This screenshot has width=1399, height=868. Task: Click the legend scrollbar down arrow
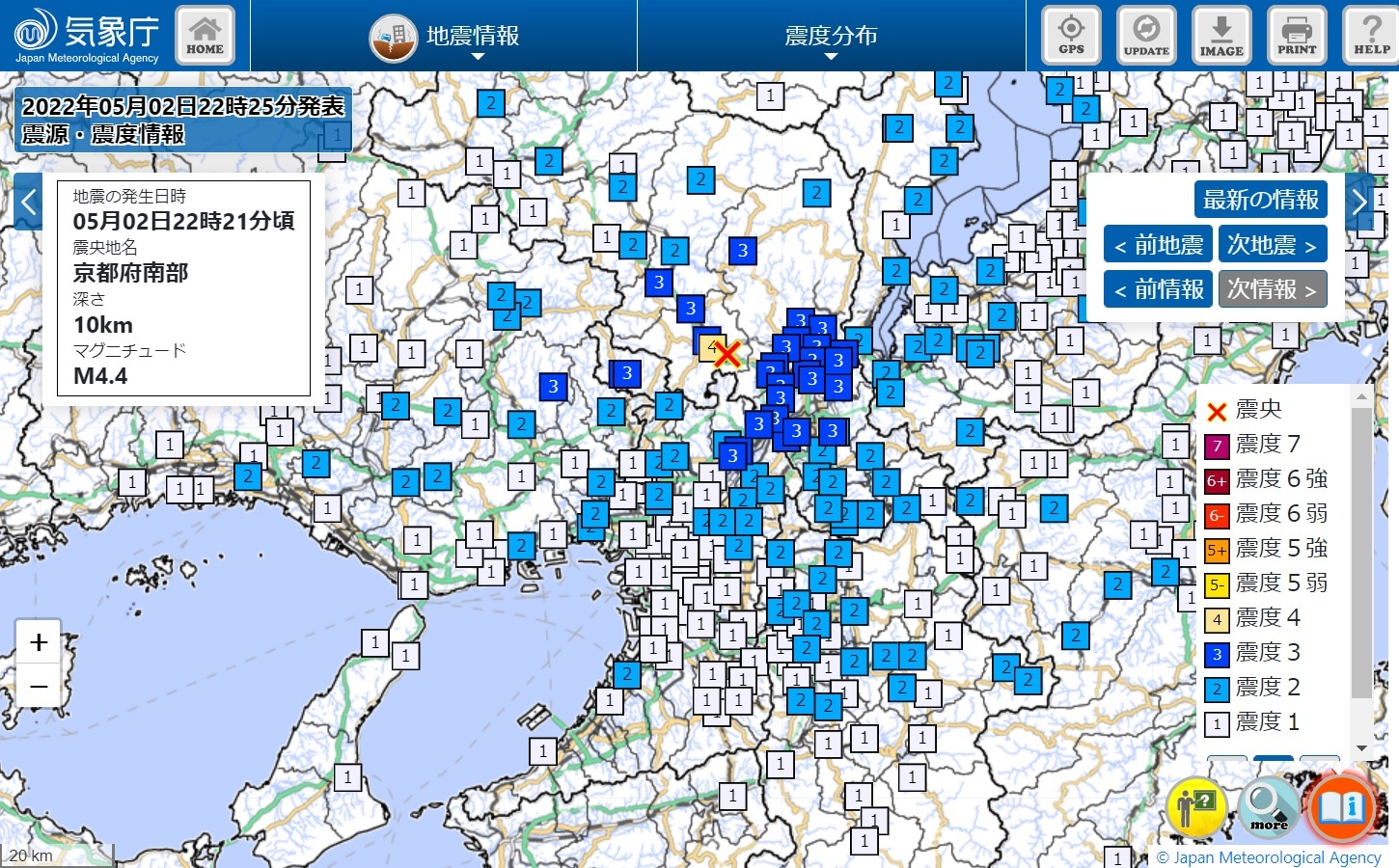pyautogui.click(x=1361, y=747)
